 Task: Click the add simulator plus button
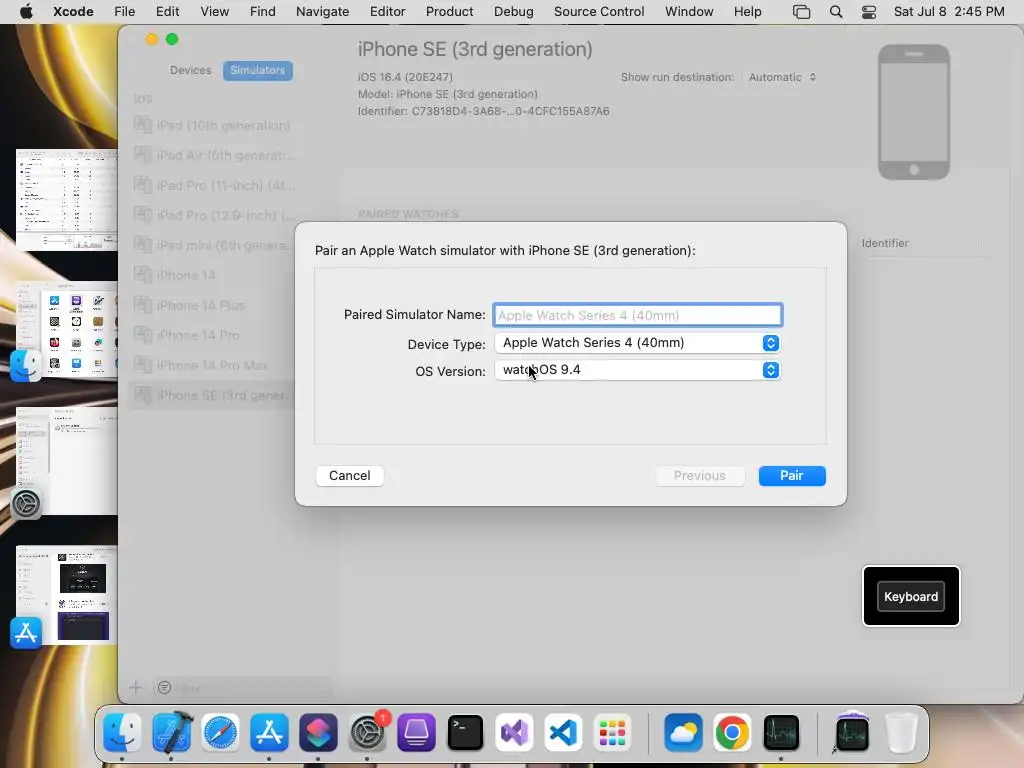tap(136, 687)
